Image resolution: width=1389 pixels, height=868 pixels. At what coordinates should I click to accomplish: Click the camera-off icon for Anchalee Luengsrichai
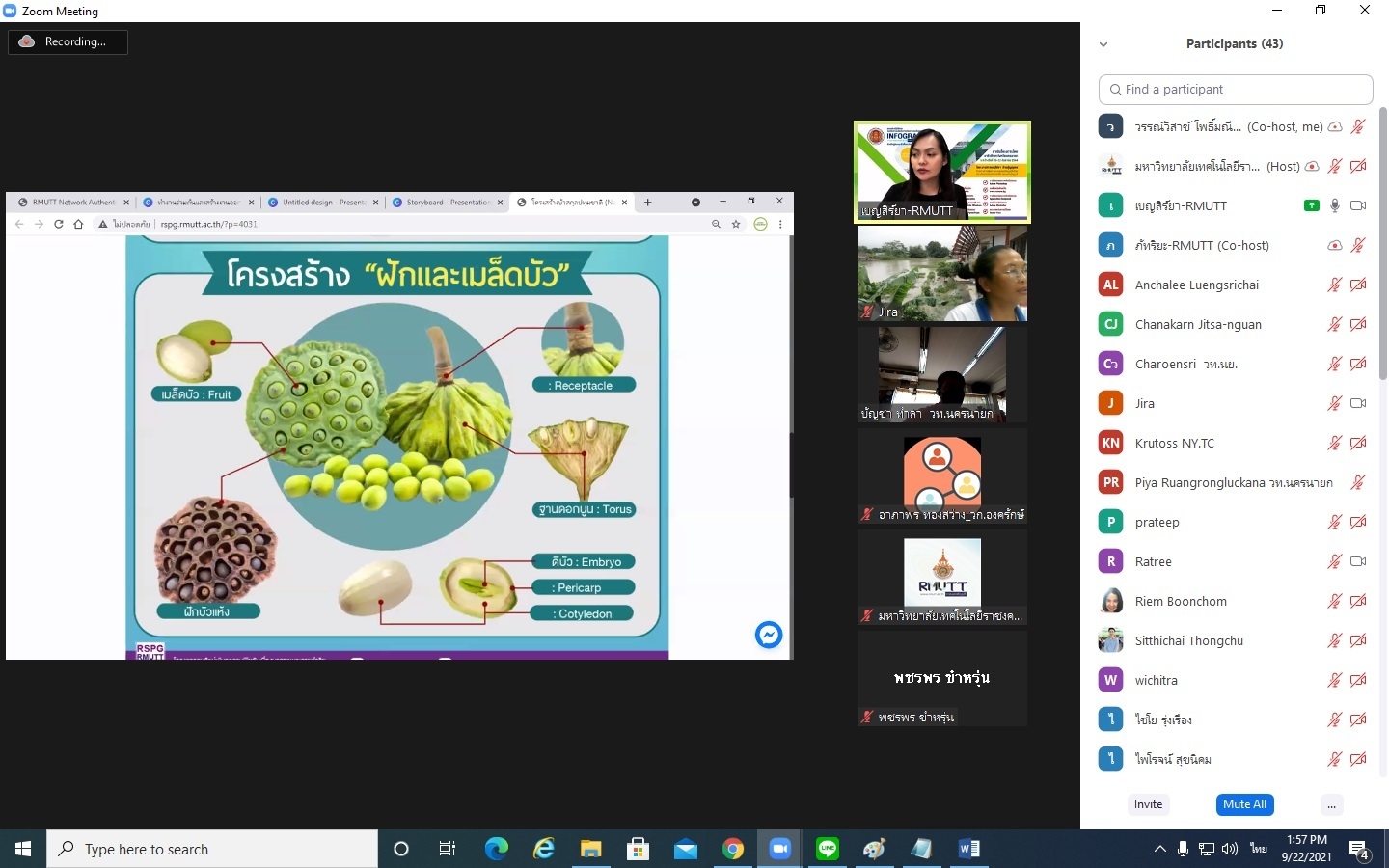click(x=1358, y=285)
